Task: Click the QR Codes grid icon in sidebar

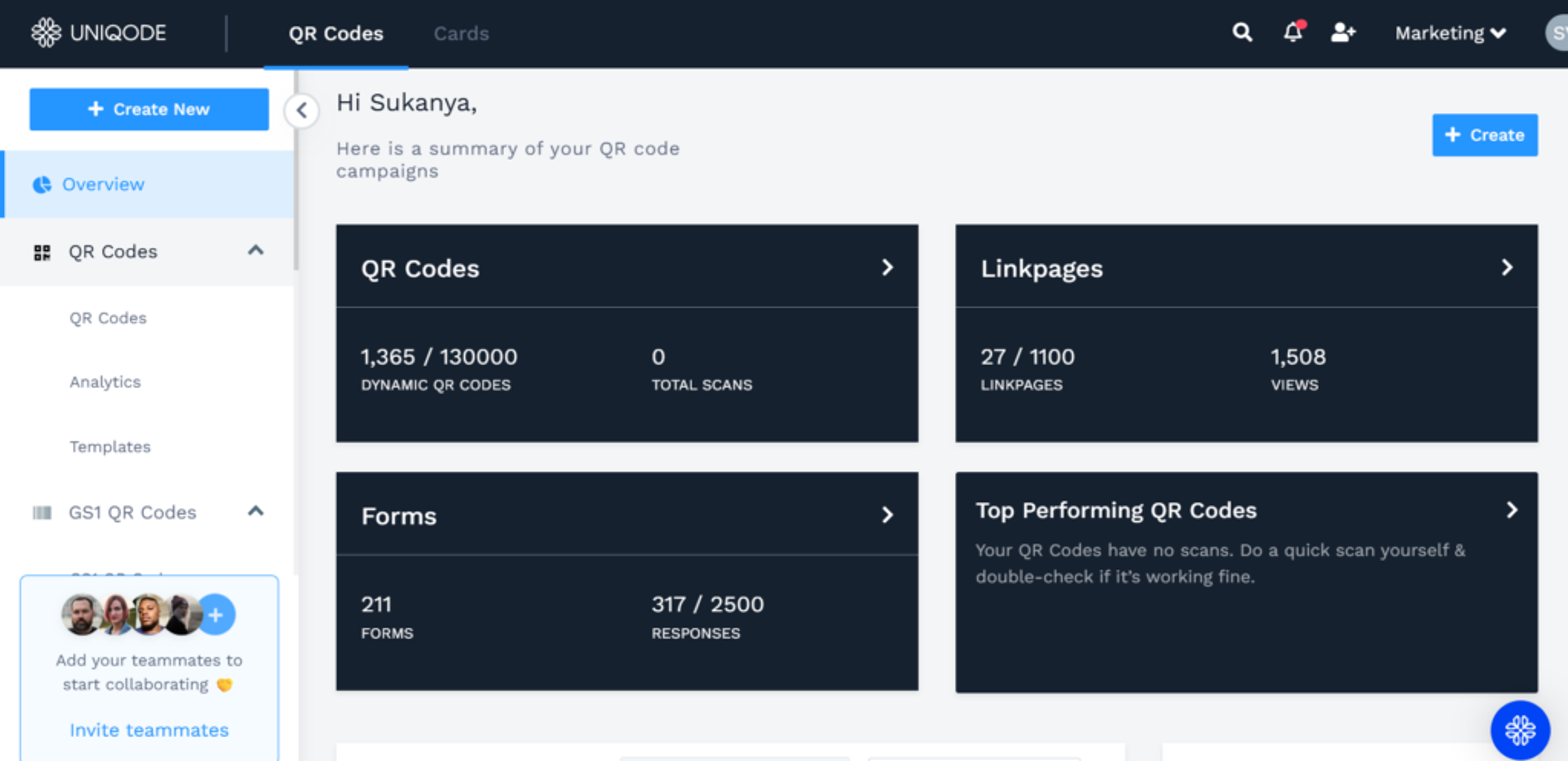Action: (x=42, y=252)
